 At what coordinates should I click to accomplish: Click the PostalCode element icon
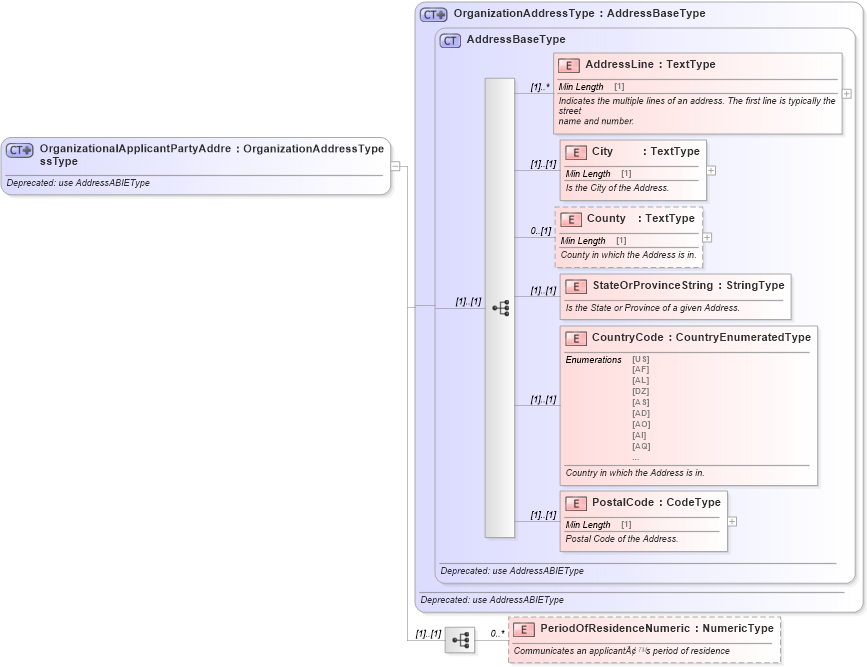tap(576, 503)
